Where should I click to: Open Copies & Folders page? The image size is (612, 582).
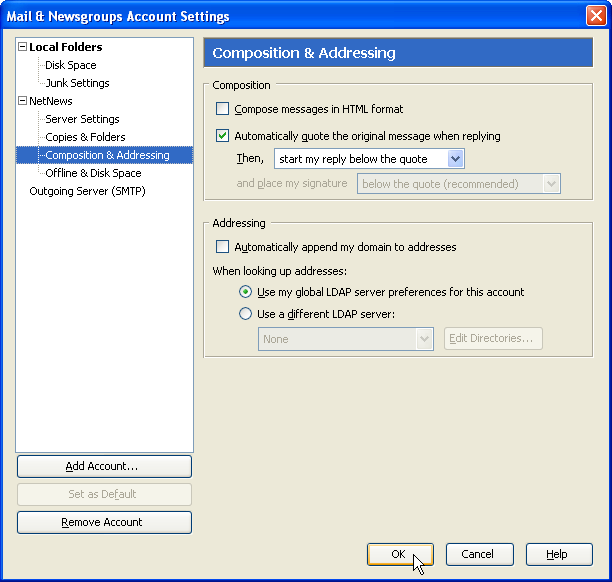85,137
